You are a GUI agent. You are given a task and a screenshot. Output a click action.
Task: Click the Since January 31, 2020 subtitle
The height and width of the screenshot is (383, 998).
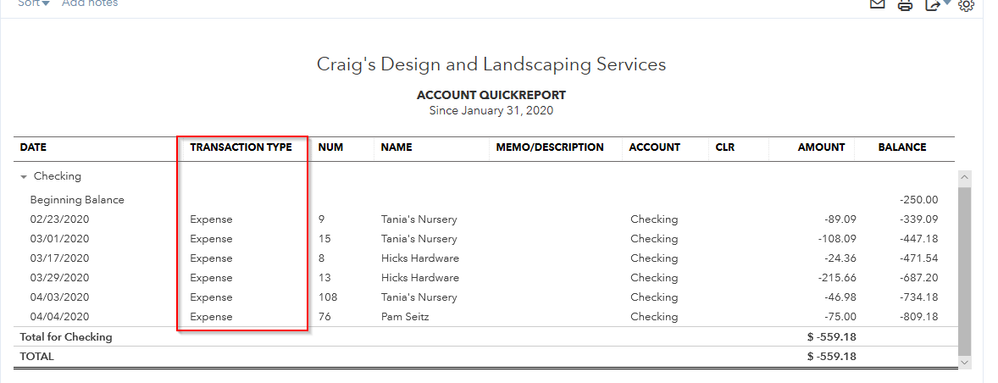click(x=491, y=111)
